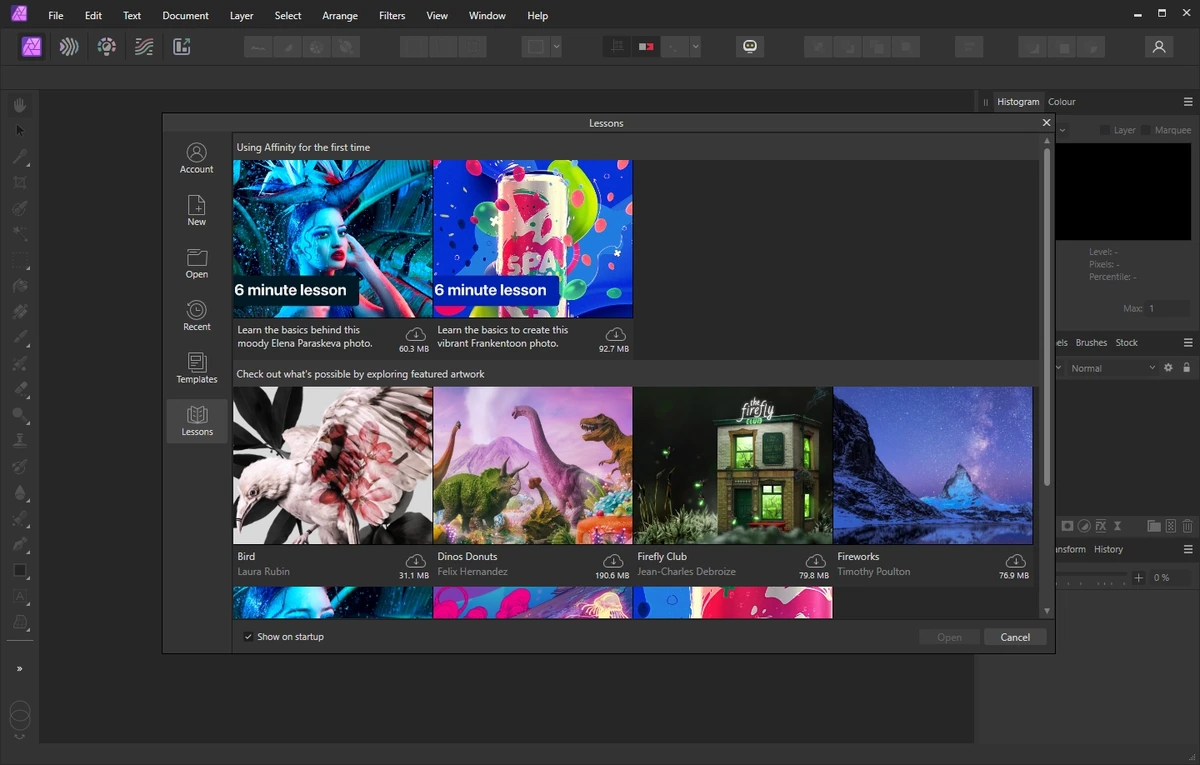
Task: Click the layer FX icon
Action: 1101,526
